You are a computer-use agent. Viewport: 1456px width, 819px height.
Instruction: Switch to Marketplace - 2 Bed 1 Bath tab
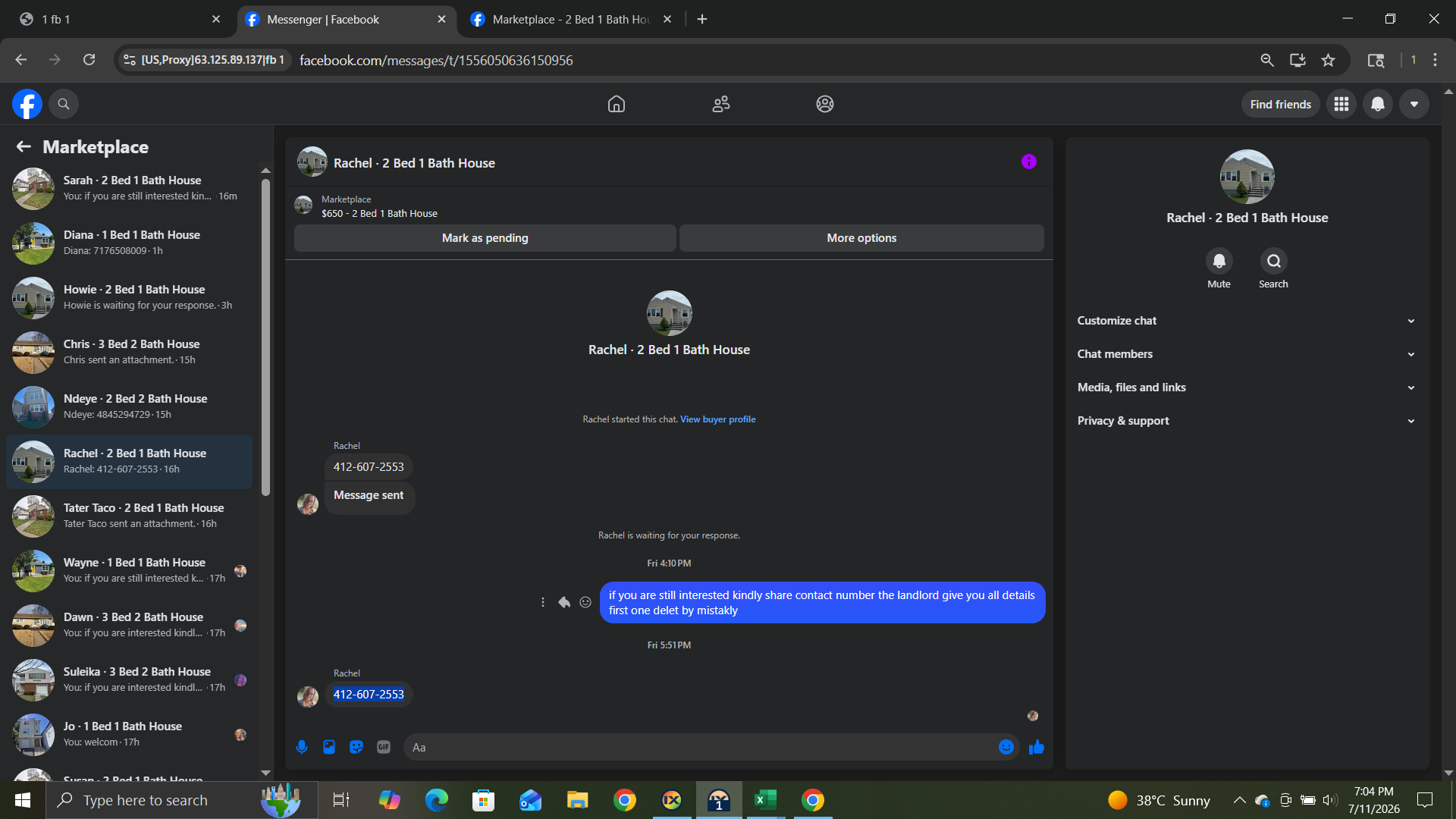571,19
